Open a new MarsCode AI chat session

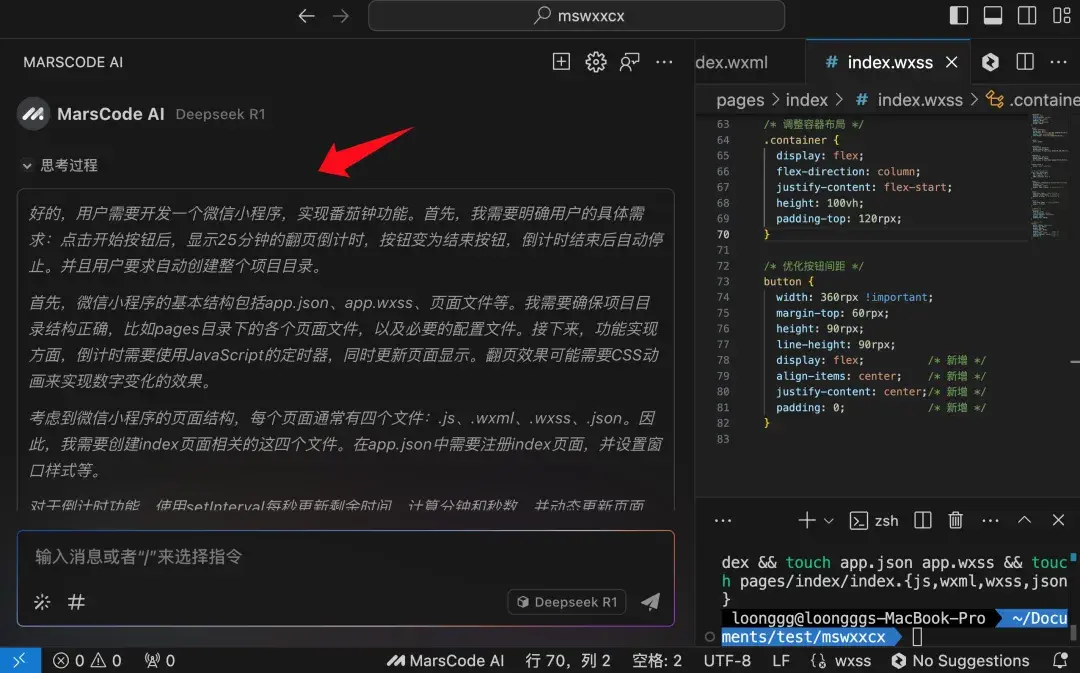[561, 61]
